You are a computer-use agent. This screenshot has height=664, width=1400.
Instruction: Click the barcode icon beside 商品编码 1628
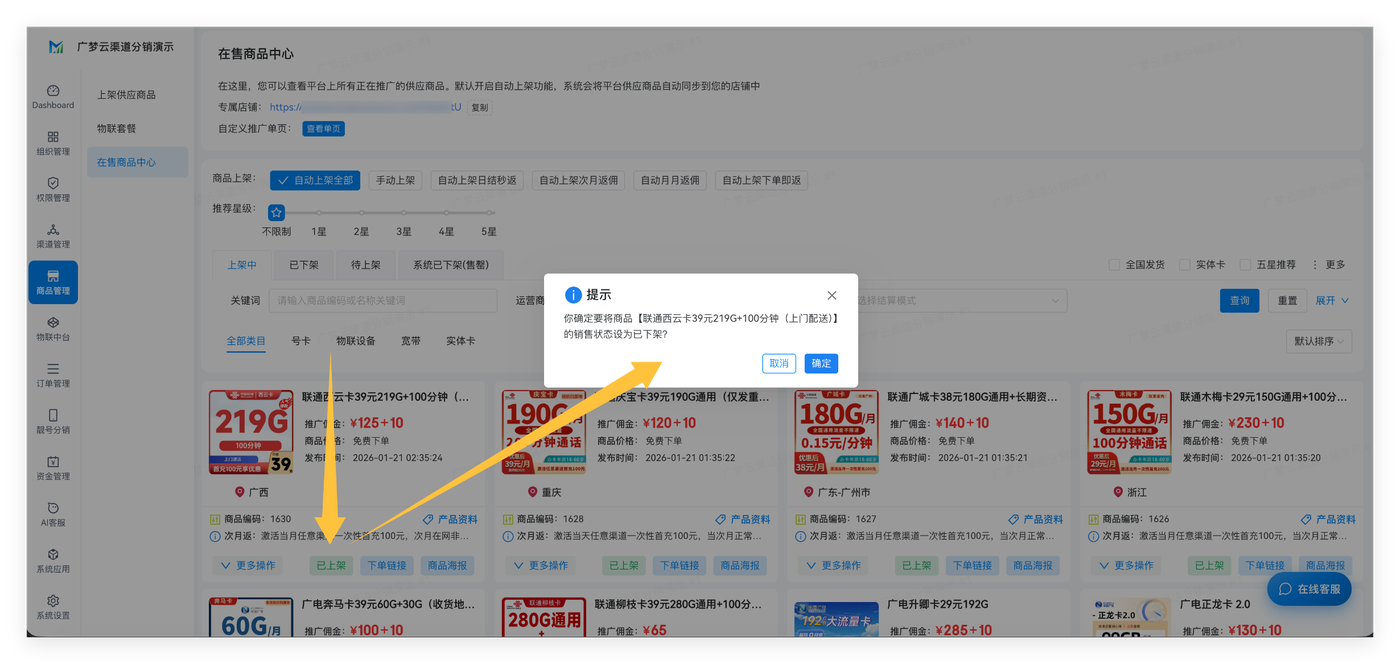[x=508, y=520]
